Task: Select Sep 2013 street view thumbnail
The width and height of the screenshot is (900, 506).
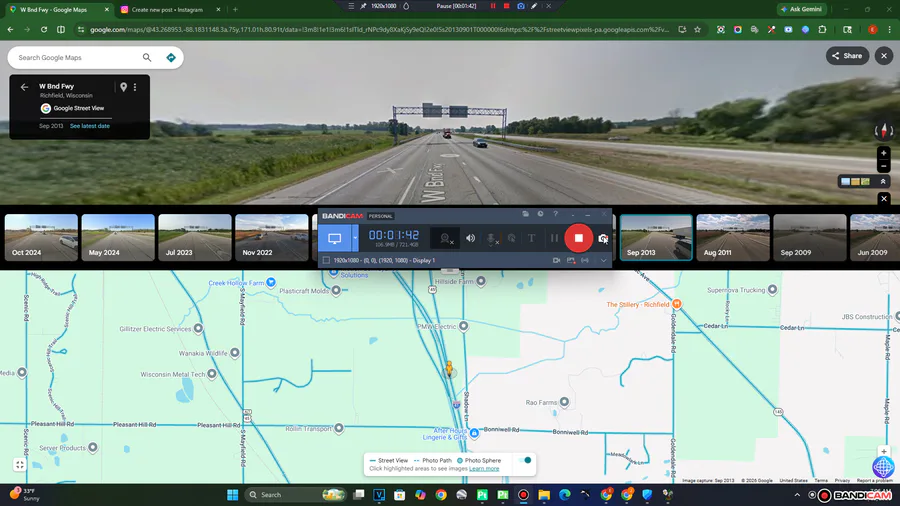Action: point(656,238)
